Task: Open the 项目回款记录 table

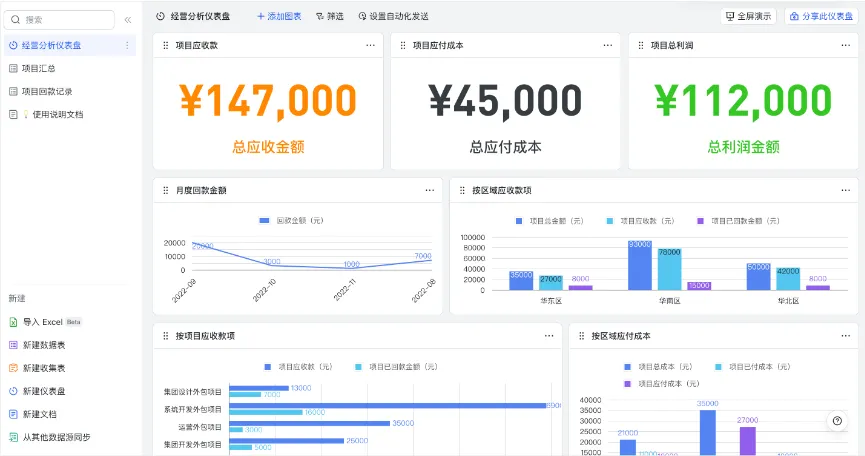Action: [47, 92]
